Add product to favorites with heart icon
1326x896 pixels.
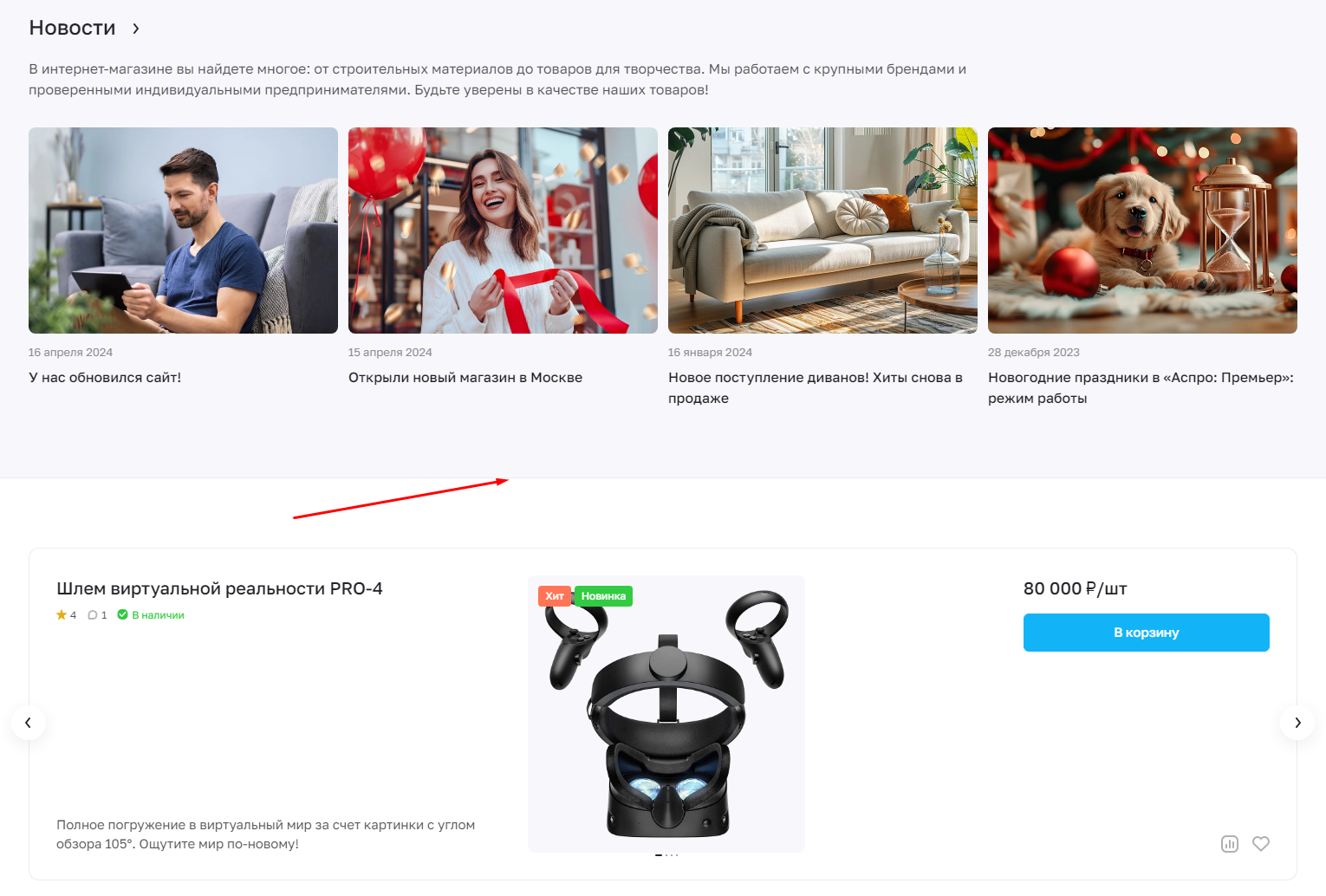click(x=1261, y=844)
